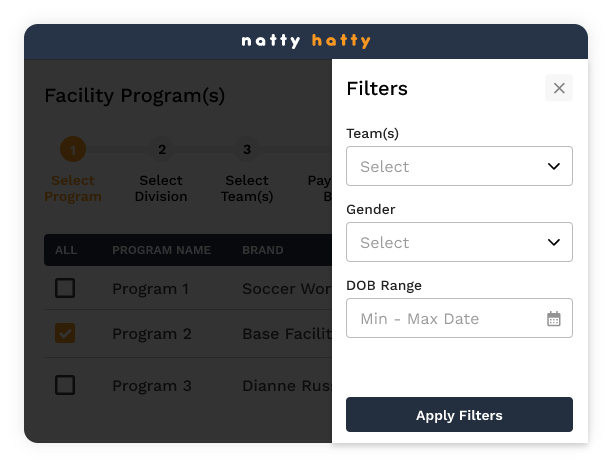
Task: Expand the Gender dropdown chevron
Action: (x=554, y=242)
